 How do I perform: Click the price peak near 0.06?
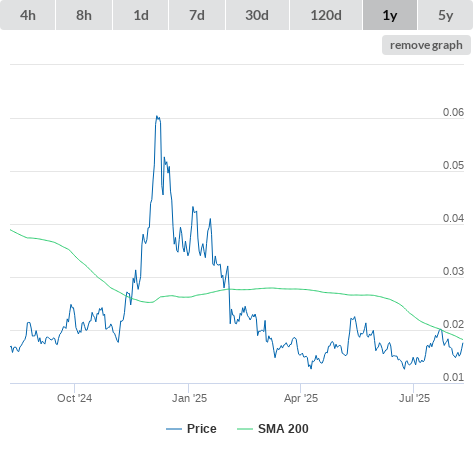[157, 117]
